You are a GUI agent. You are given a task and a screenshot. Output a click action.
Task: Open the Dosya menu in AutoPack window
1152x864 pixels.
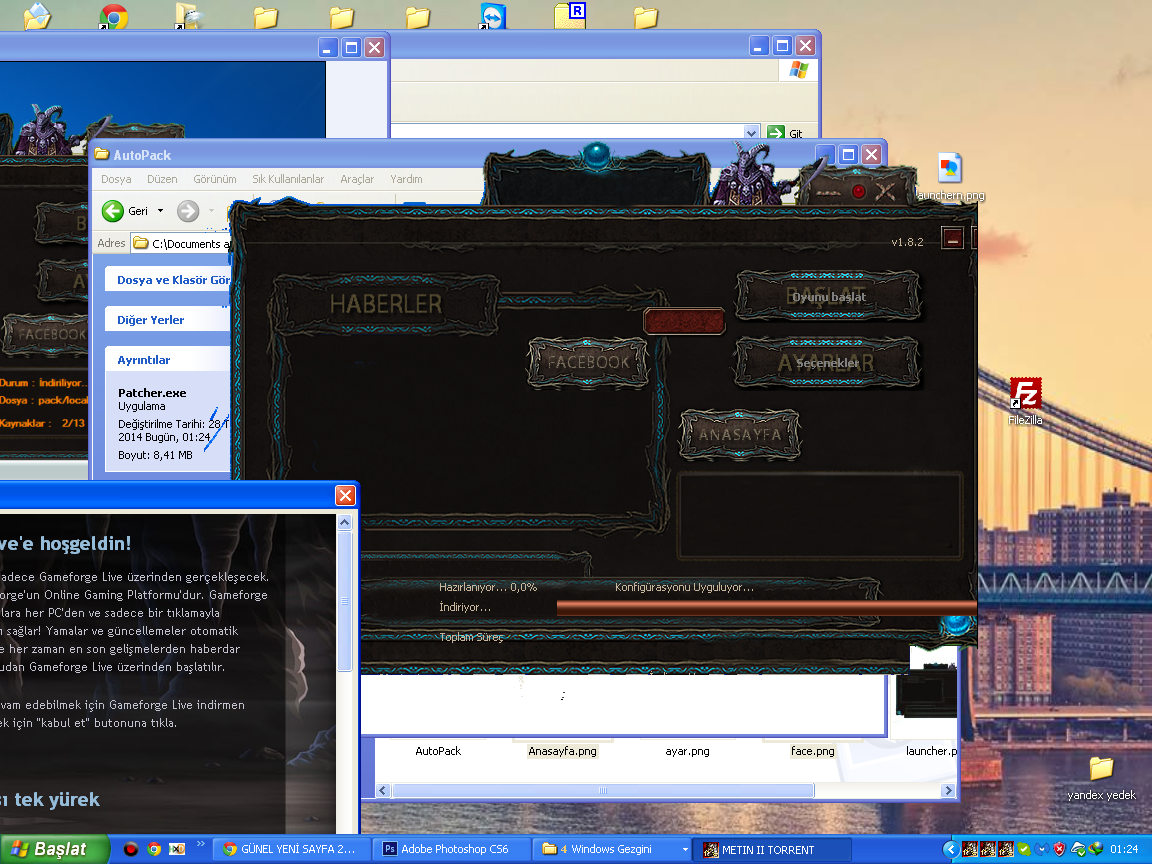(116, 179)
